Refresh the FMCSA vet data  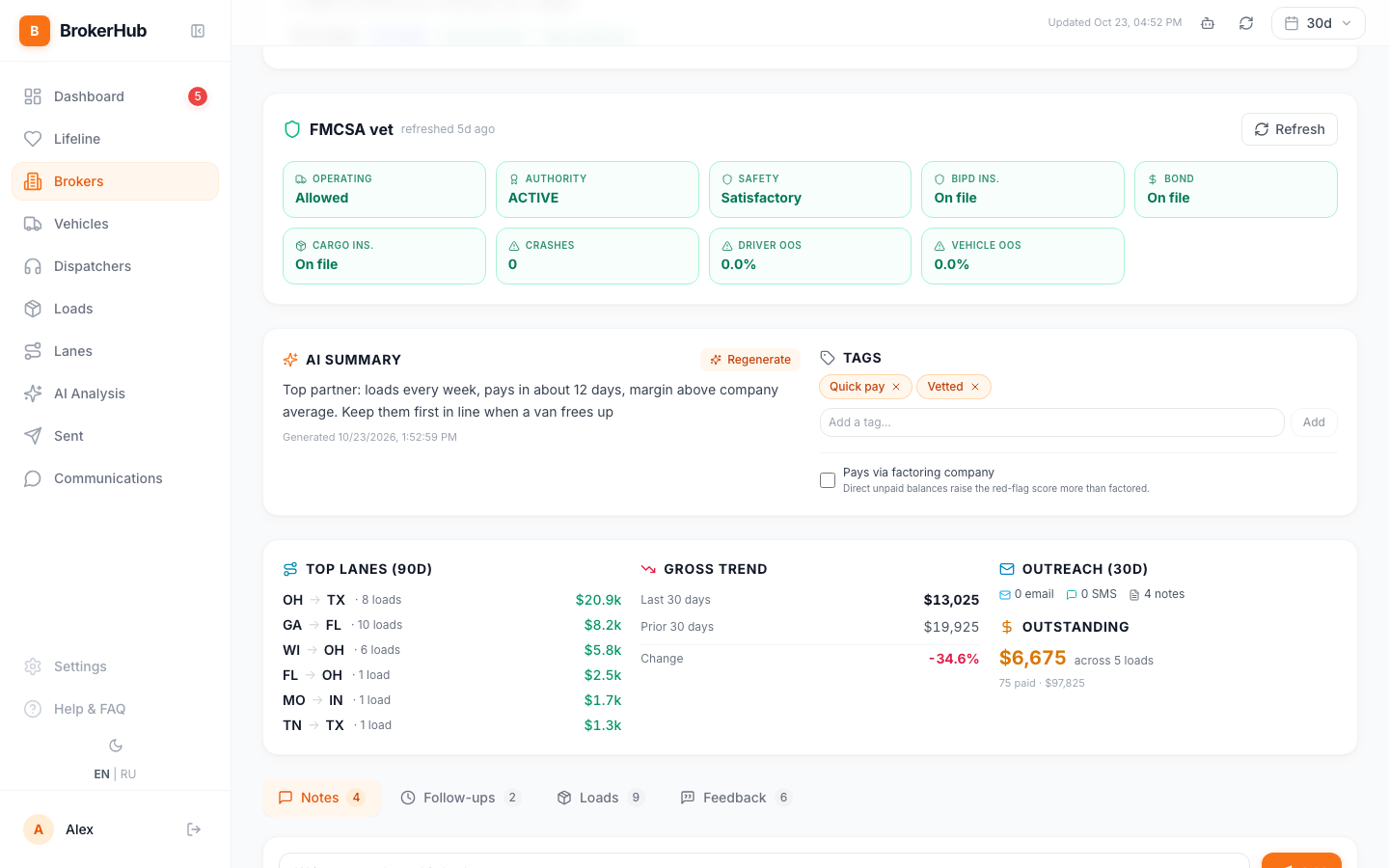(x=1290, y=129)
